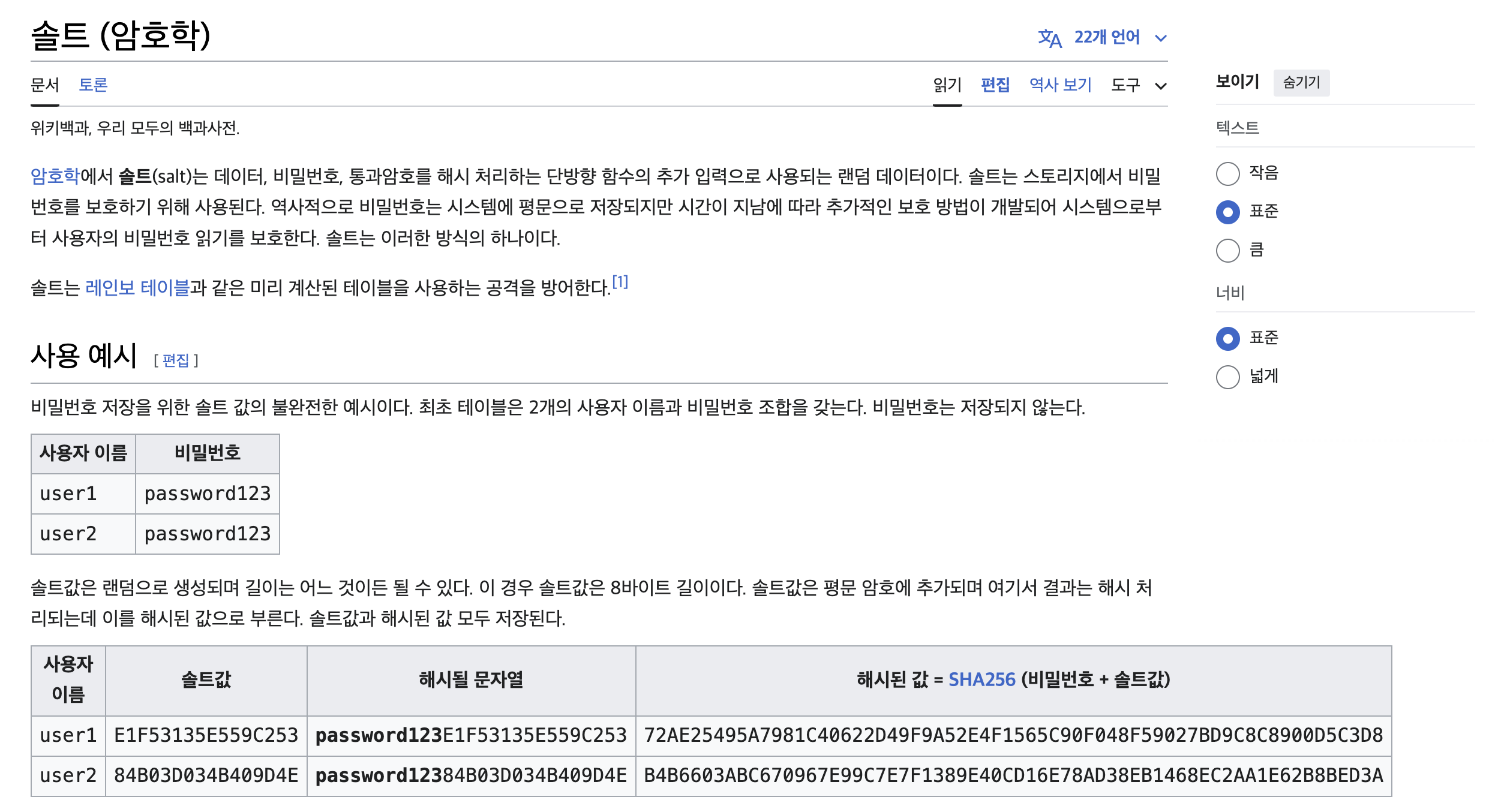Click password12384B03D034B409D4E string cell

[x=472, y=775]
